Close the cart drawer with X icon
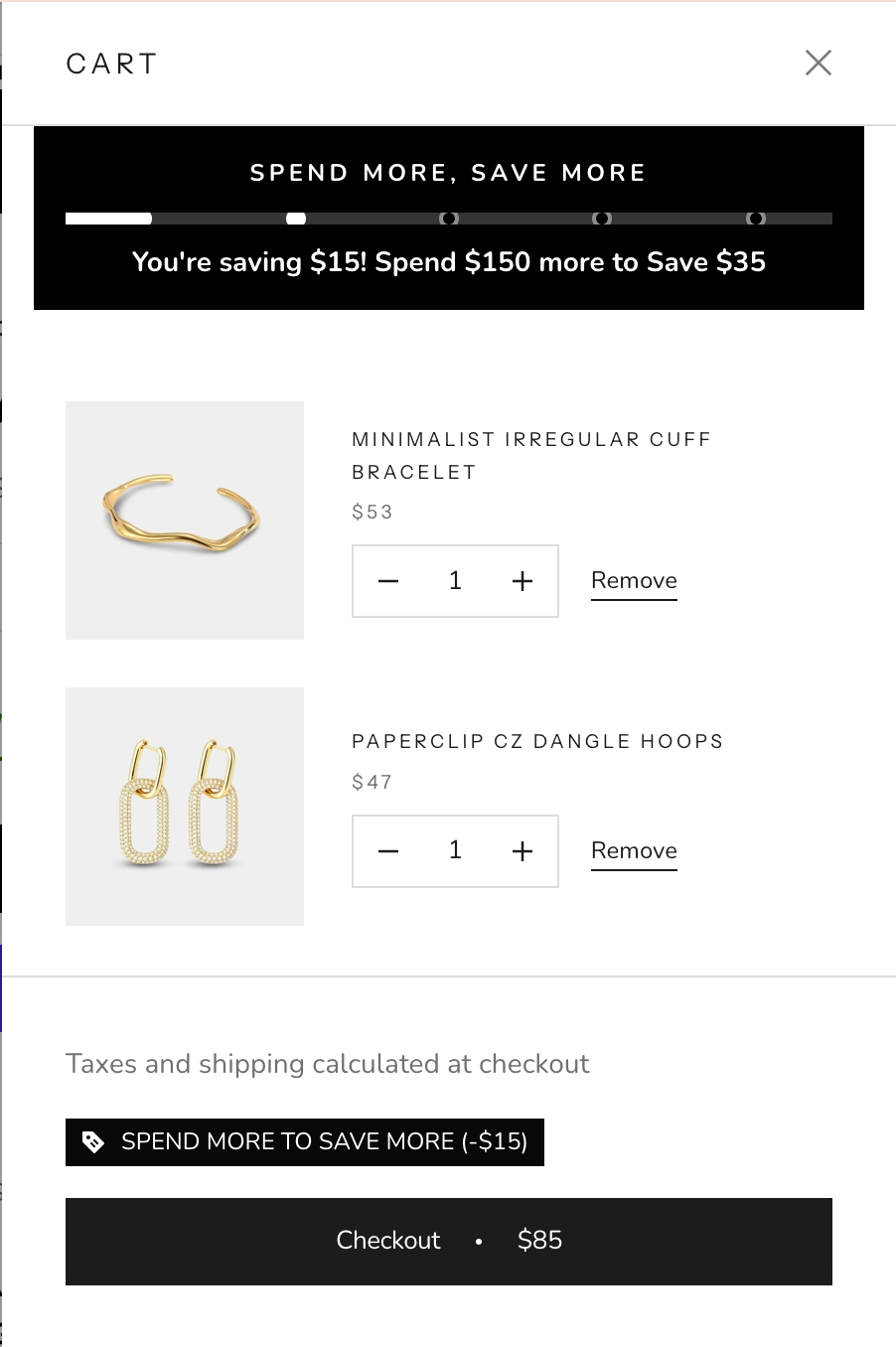The image size is (896, 1347). coord(818,63)
